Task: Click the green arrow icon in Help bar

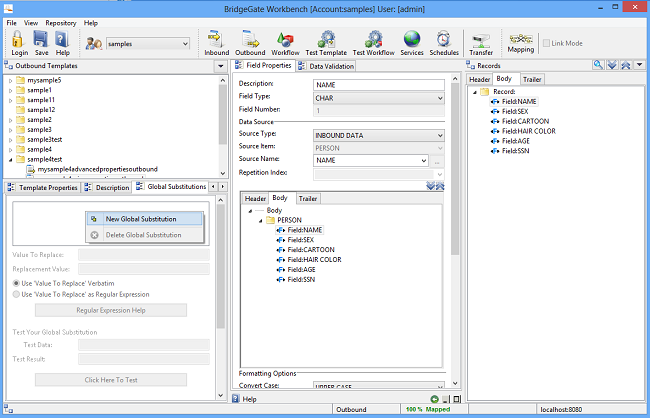Action: click(x=434, y=399)
